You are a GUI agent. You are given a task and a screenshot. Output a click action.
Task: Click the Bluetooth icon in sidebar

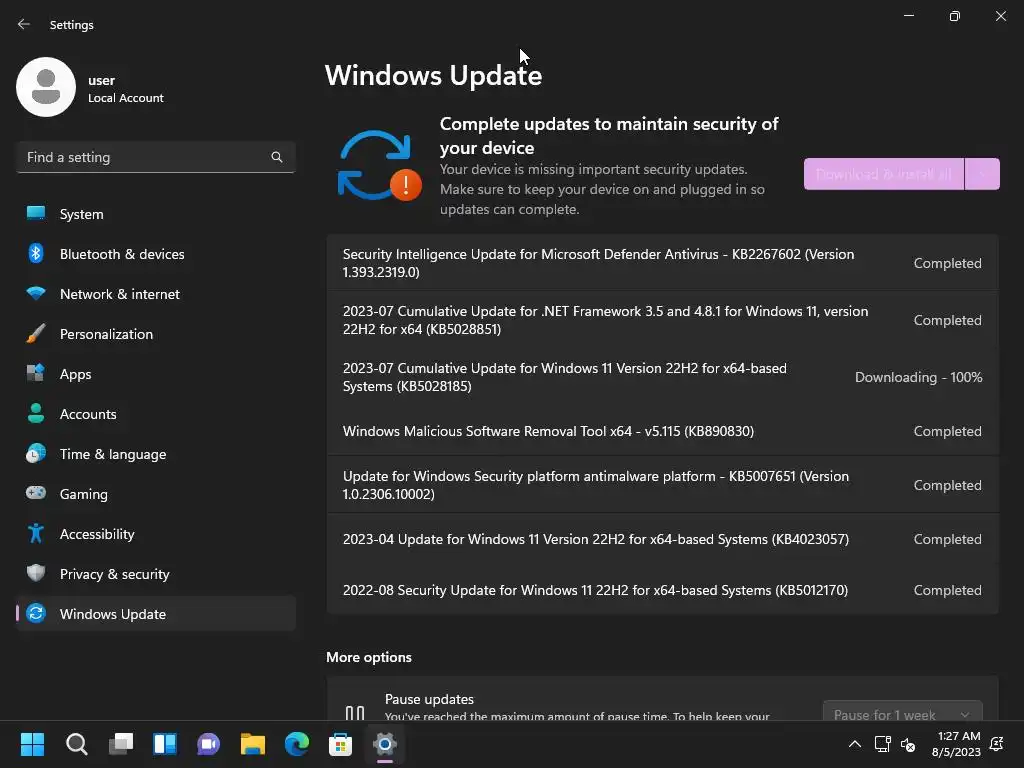coord(36,253)
